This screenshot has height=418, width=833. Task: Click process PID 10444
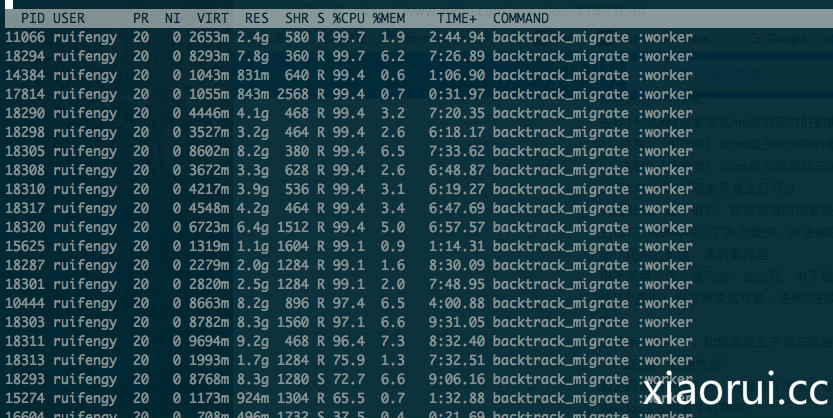click(x=25, y=303)
